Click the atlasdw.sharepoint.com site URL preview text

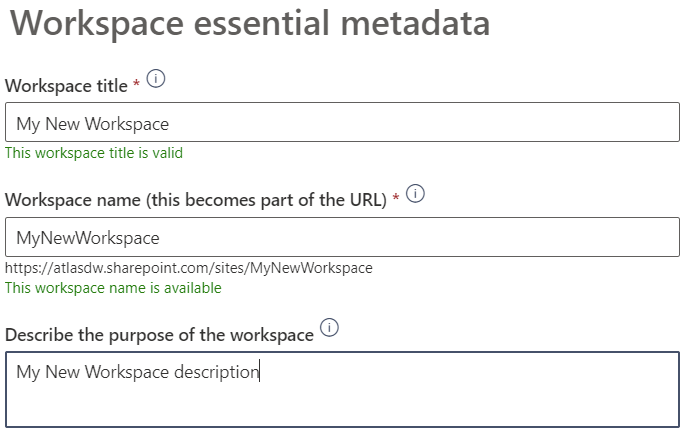point(189,267)
